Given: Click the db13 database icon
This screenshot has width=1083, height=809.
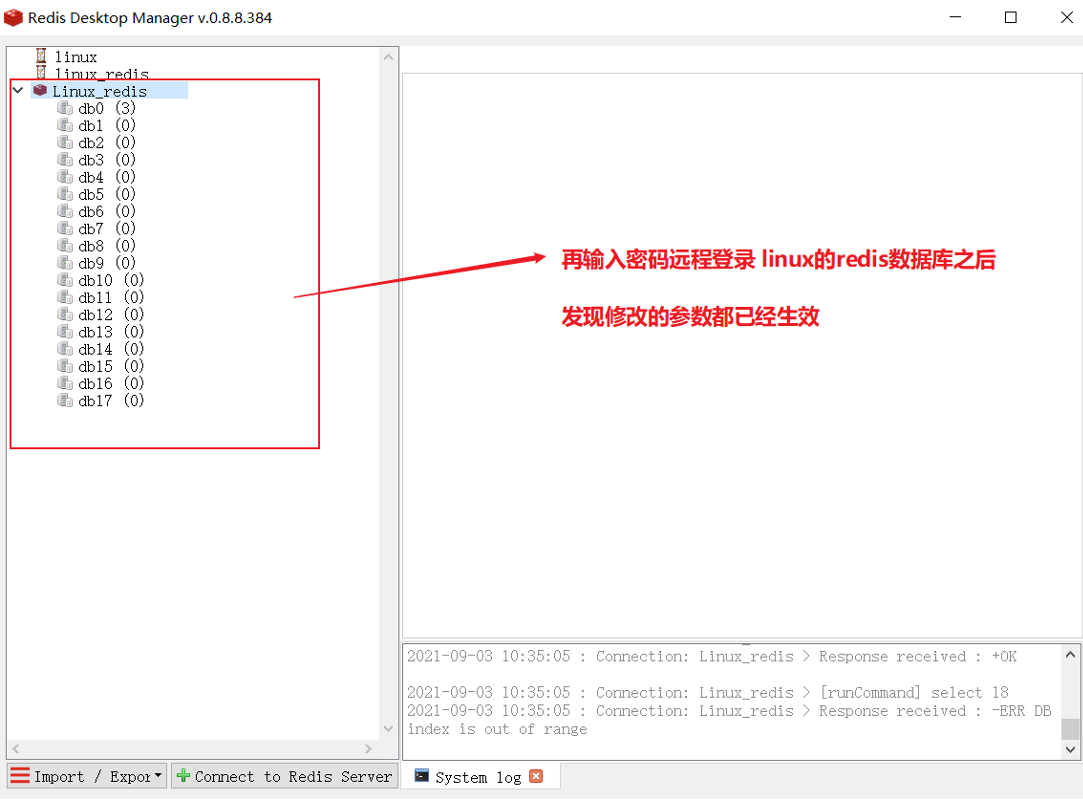Looking at the screenshot, I should (x=65, y=332).
